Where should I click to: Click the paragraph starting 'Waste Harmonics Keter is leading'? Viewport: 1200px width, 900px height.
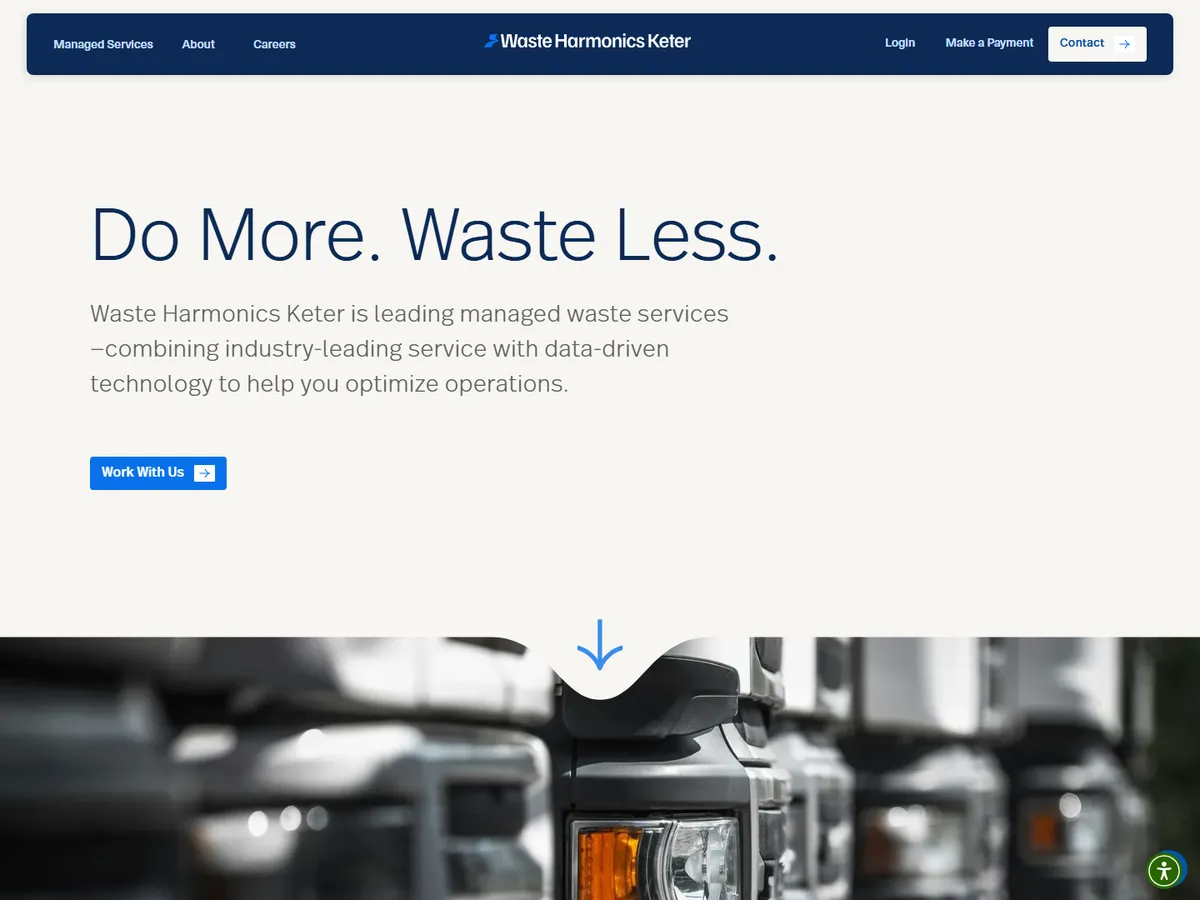[x=409, y=349]
